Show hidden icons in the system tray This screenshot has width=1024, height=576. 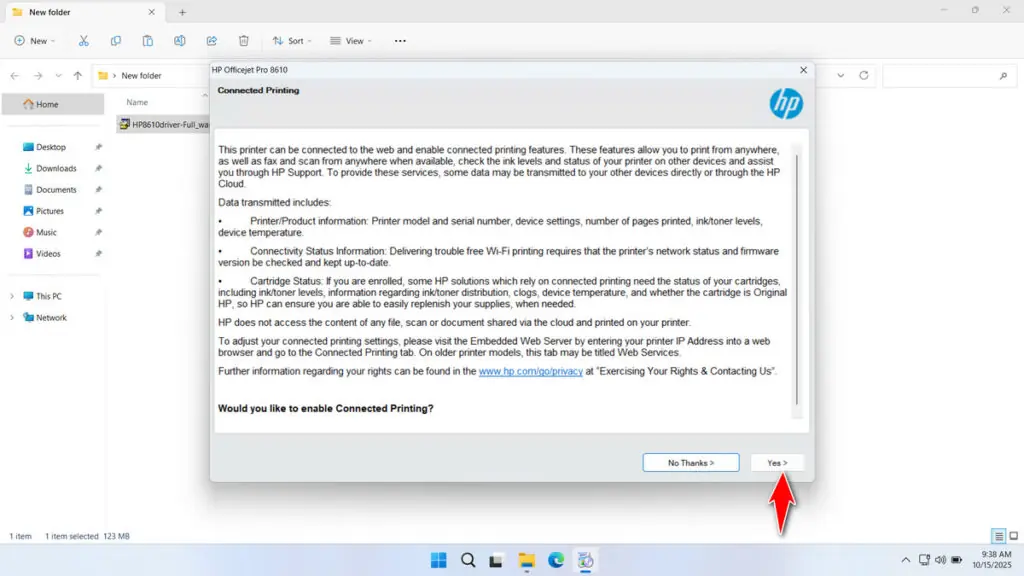coord(907,560)
